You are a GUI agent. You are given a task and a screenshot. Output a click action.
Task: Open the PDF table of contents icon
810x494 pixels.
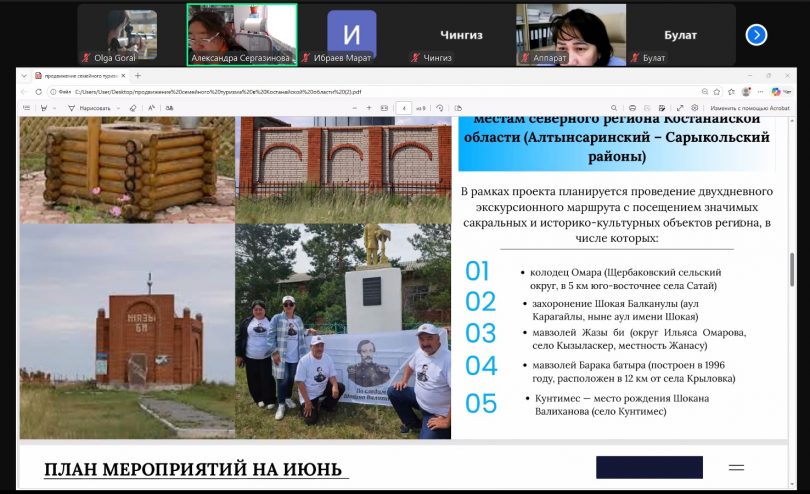point(27,107)
